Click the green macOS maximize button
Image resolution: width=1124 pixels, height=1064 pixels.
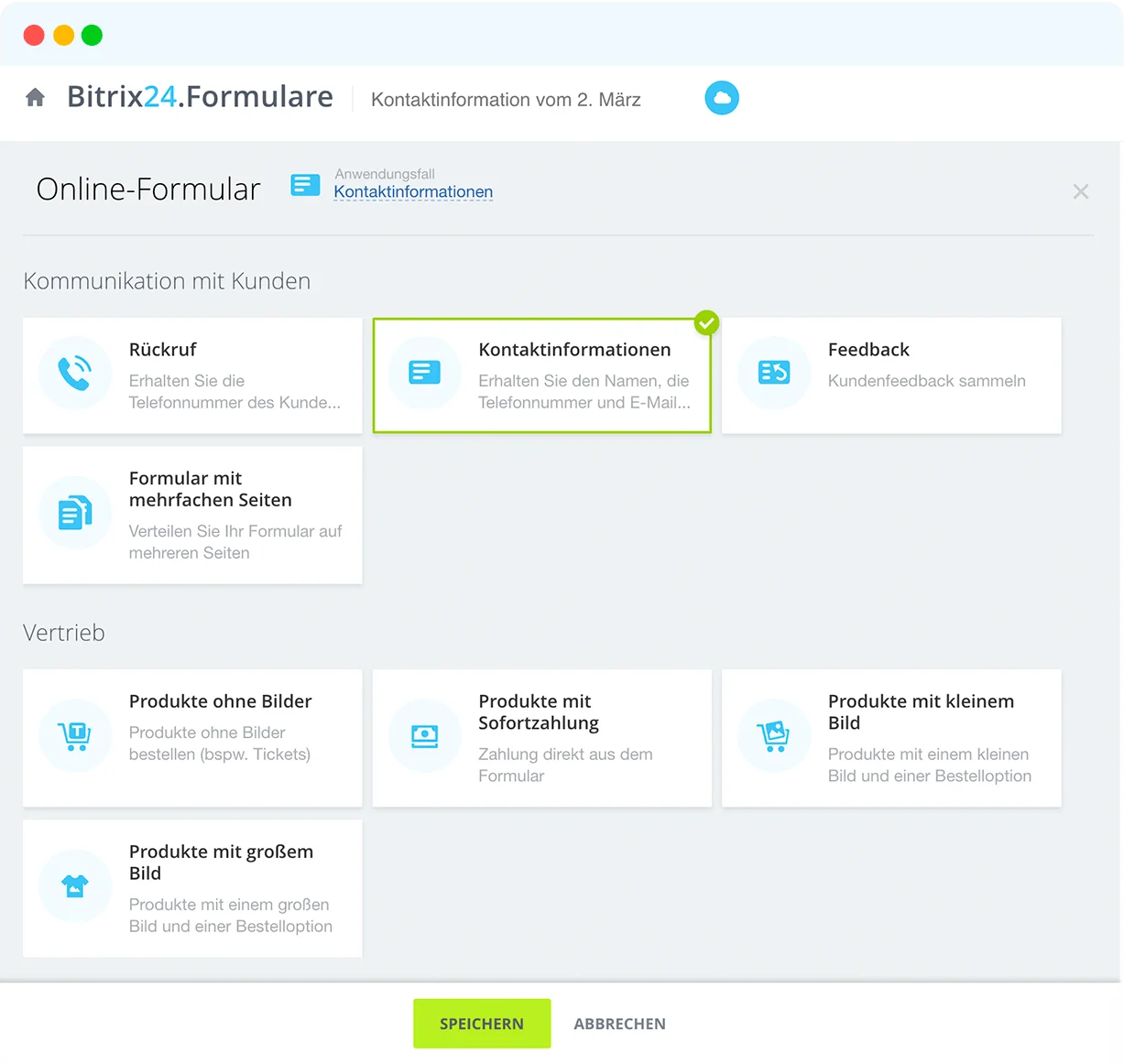point(92,36)
